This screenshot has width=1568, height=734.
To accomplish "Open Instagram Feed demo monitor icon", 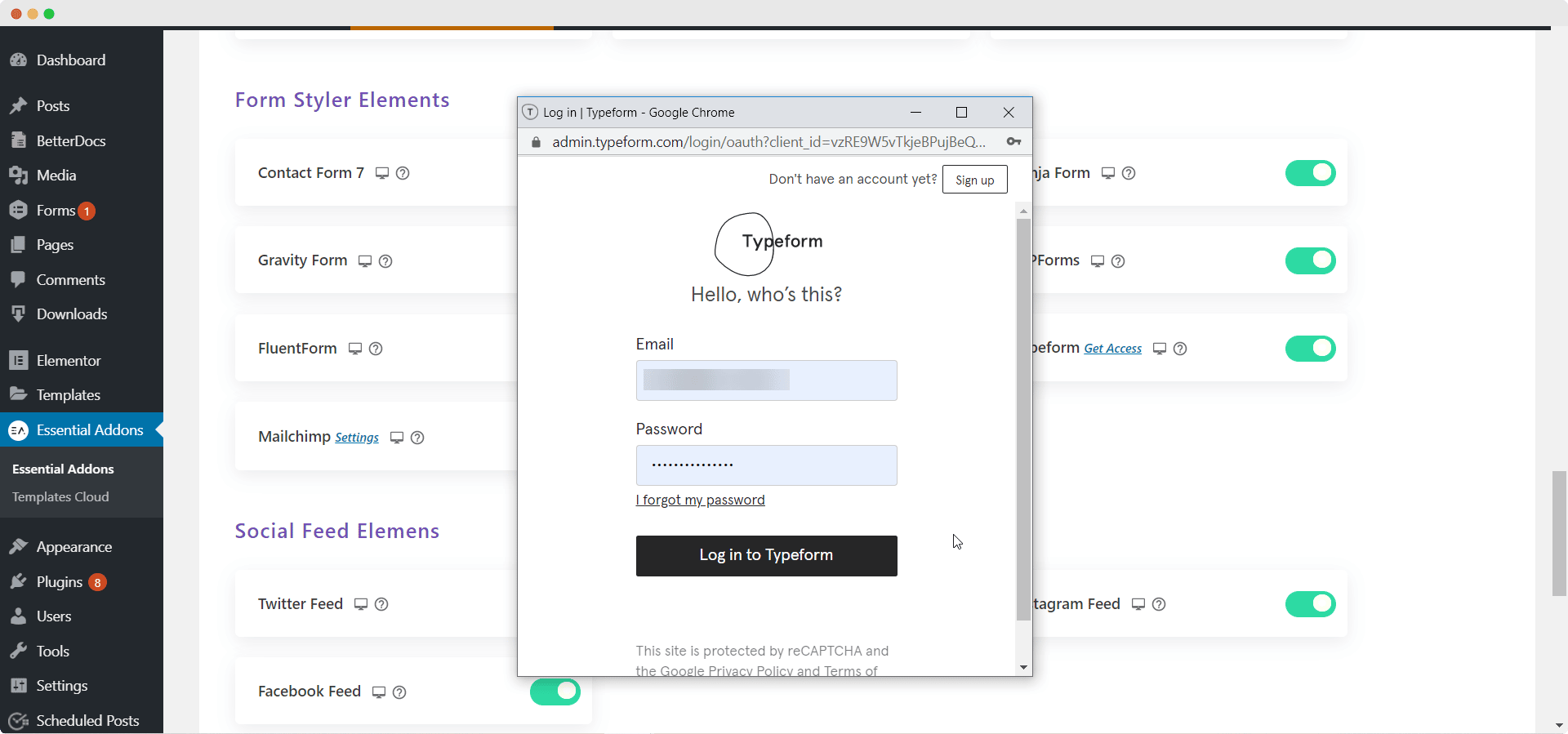I will pos(1138,604).
